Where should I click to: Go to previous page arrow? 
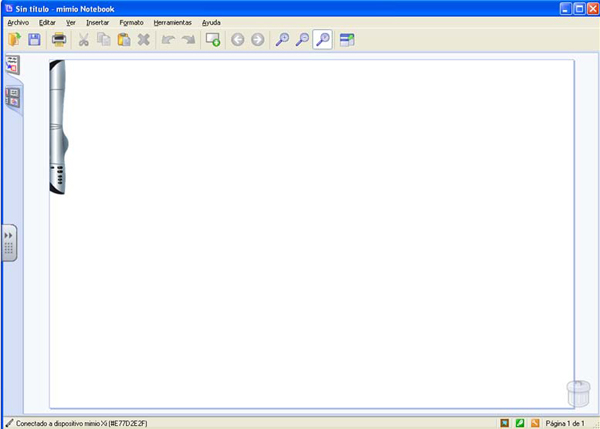pos(238,40)
